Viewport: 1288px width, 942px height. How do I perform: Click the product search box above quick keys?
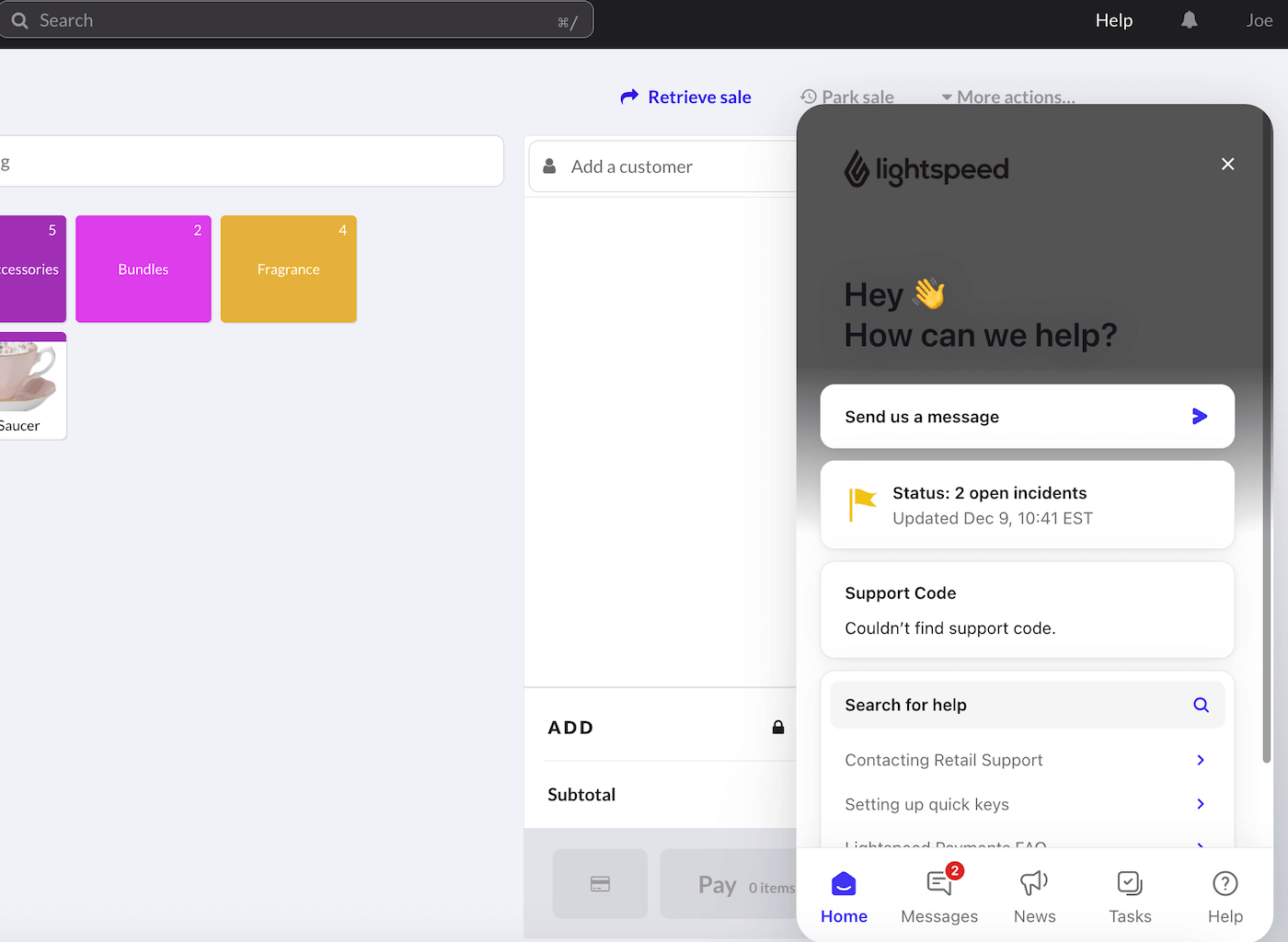coord(251,161)
